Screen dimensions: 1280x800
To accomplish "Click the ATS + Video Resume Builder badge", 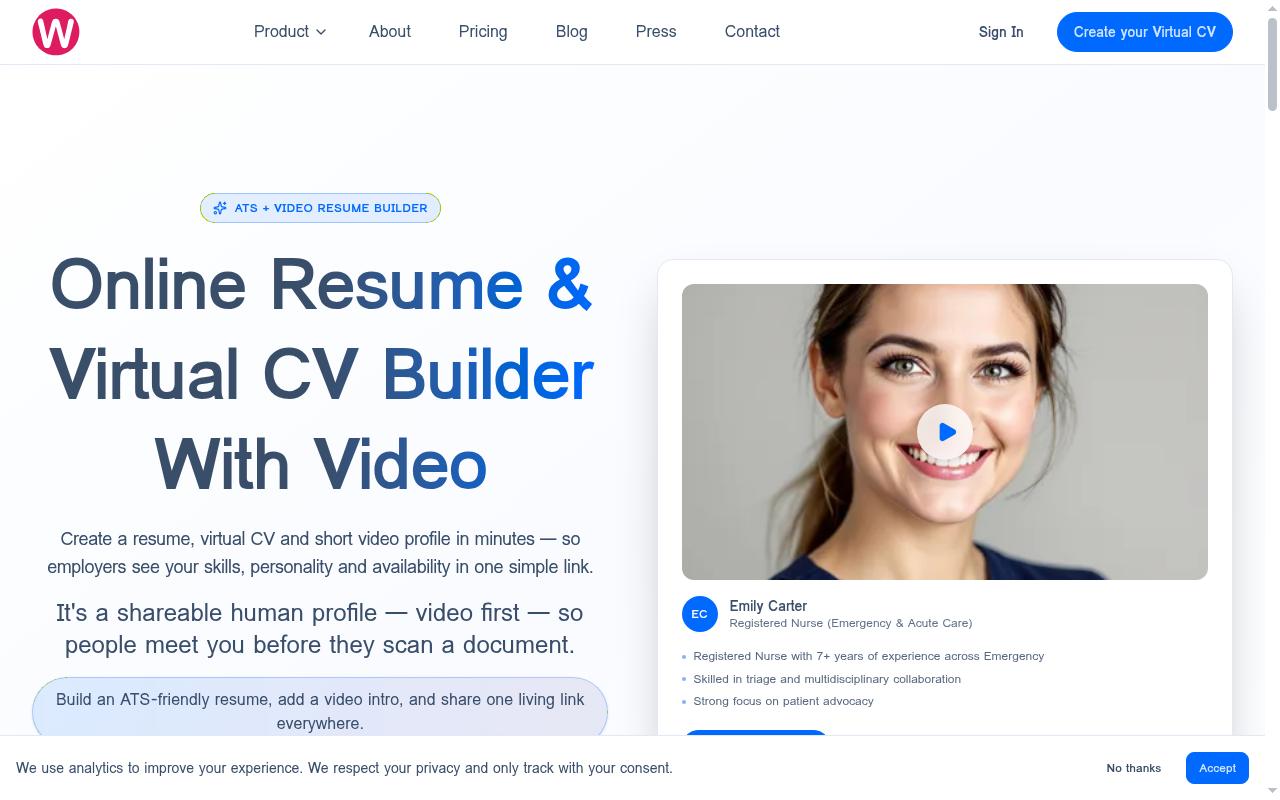I will tap(320, 208).
